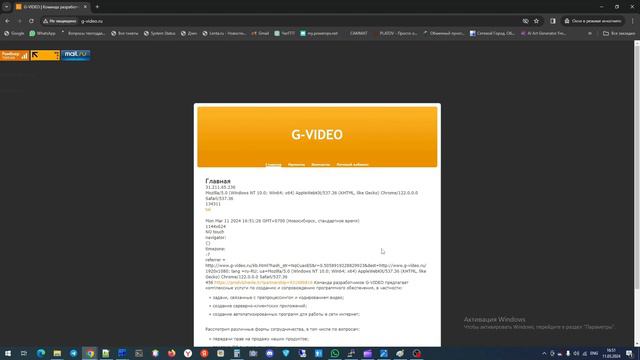This screenshot has height=360, width=640.
Task: Reload the g-video.ru page
Action: [31, 21]
